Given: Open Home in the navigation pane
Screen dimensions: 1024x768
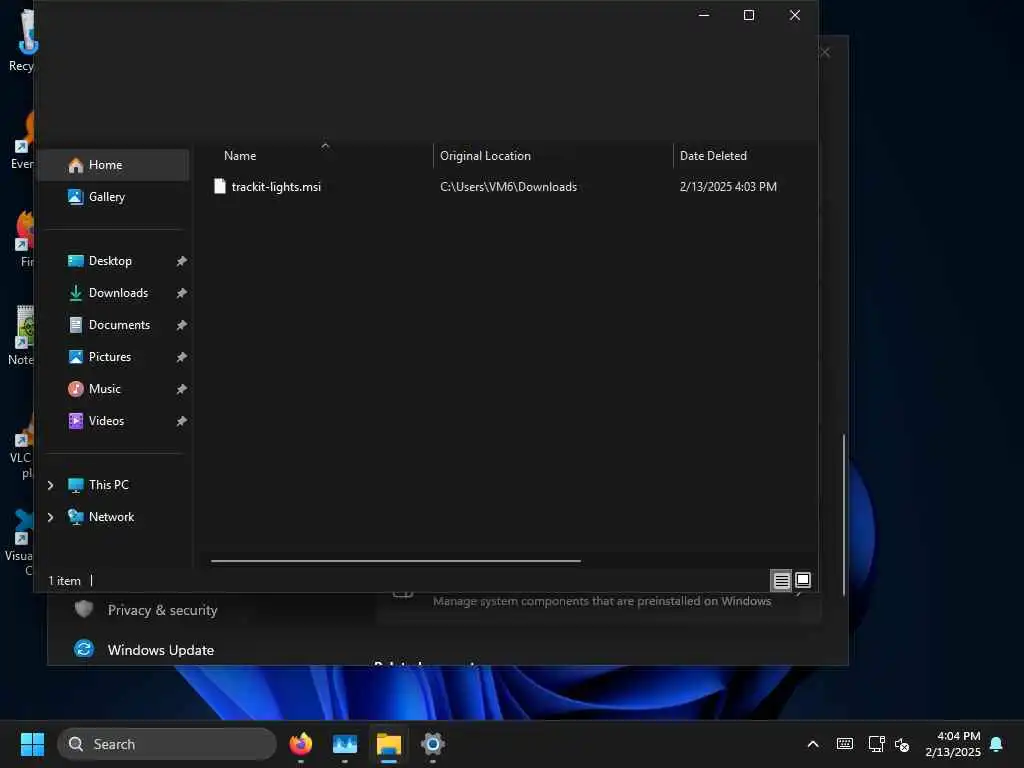Looking at the screenshot, I should coord(113,165).
